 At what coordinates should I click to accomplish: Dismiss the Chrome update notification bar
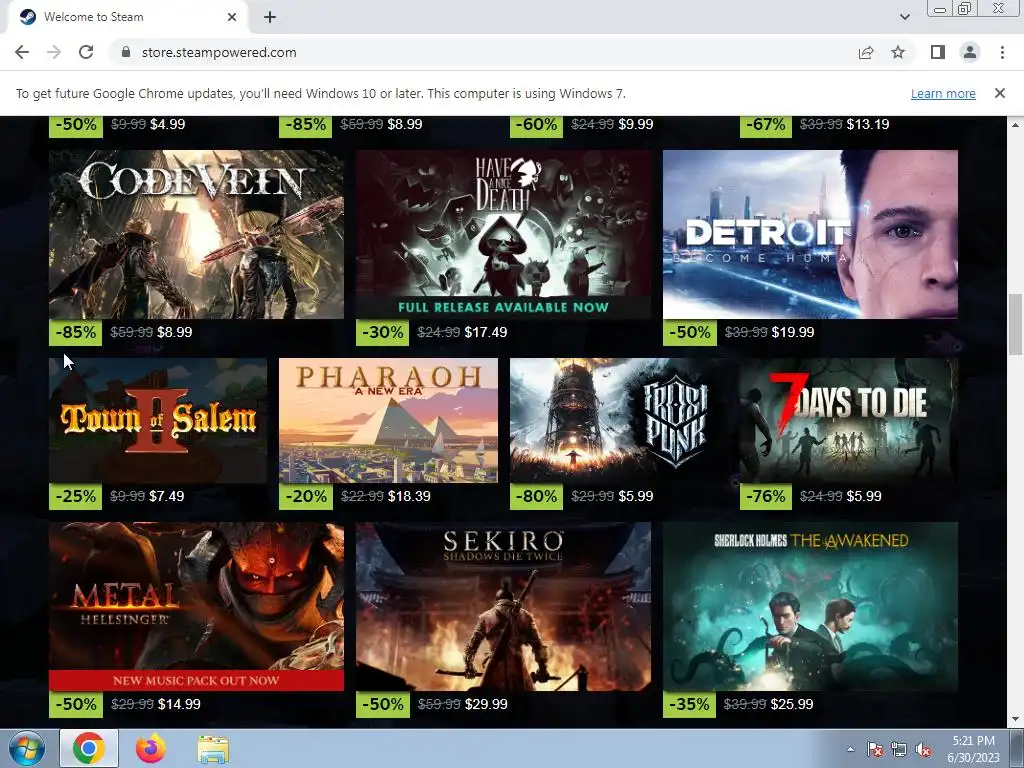click(x=999, y=93)
